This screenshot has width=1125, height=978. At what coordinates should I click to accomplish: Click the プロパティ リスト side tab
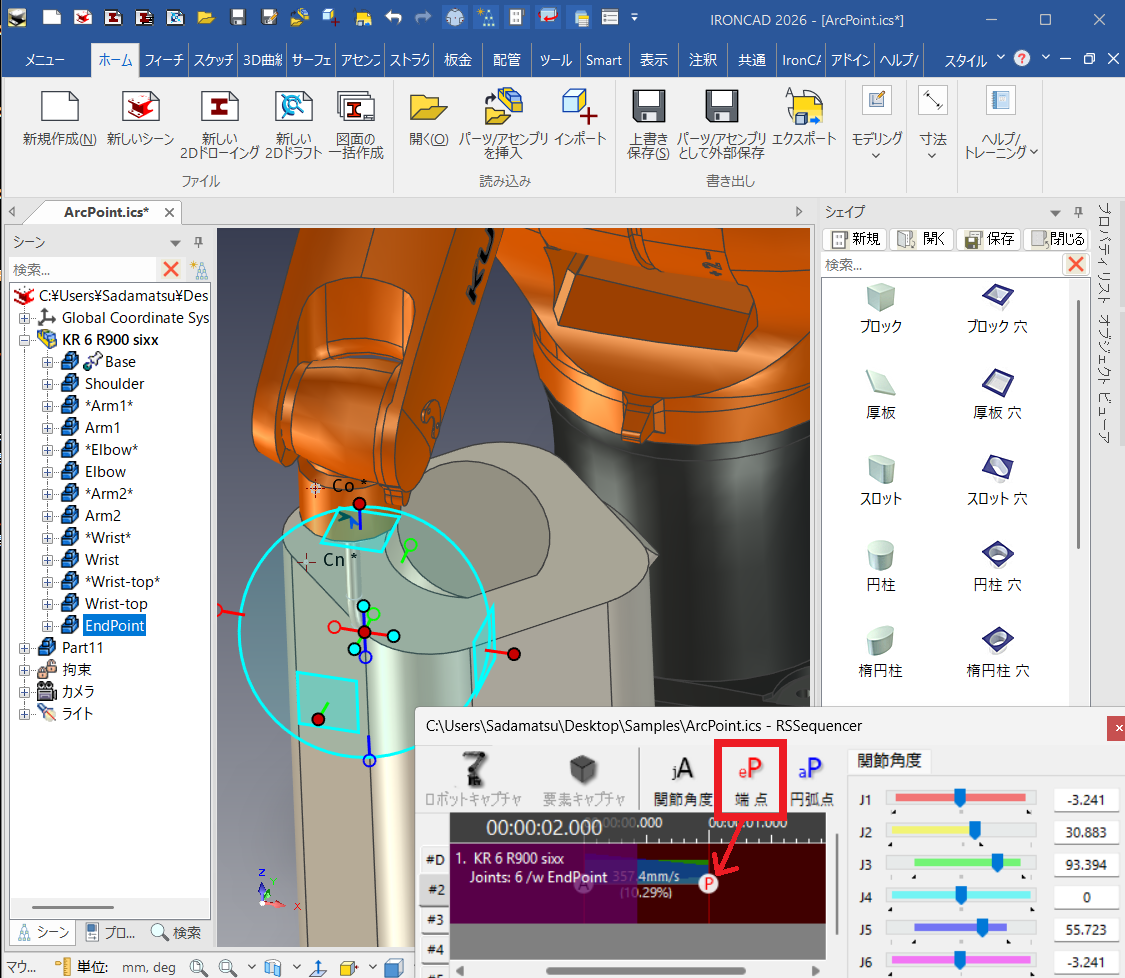[x=1106, y=253]
